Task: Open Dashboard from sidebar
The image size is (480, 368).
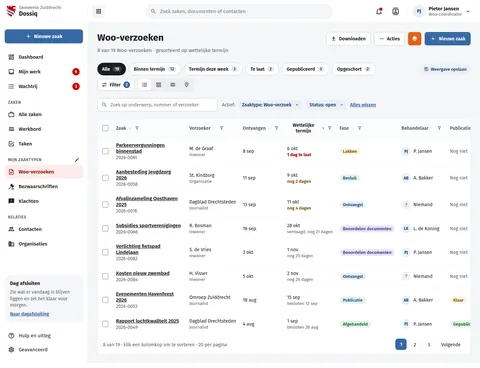Action: (44, 57)
